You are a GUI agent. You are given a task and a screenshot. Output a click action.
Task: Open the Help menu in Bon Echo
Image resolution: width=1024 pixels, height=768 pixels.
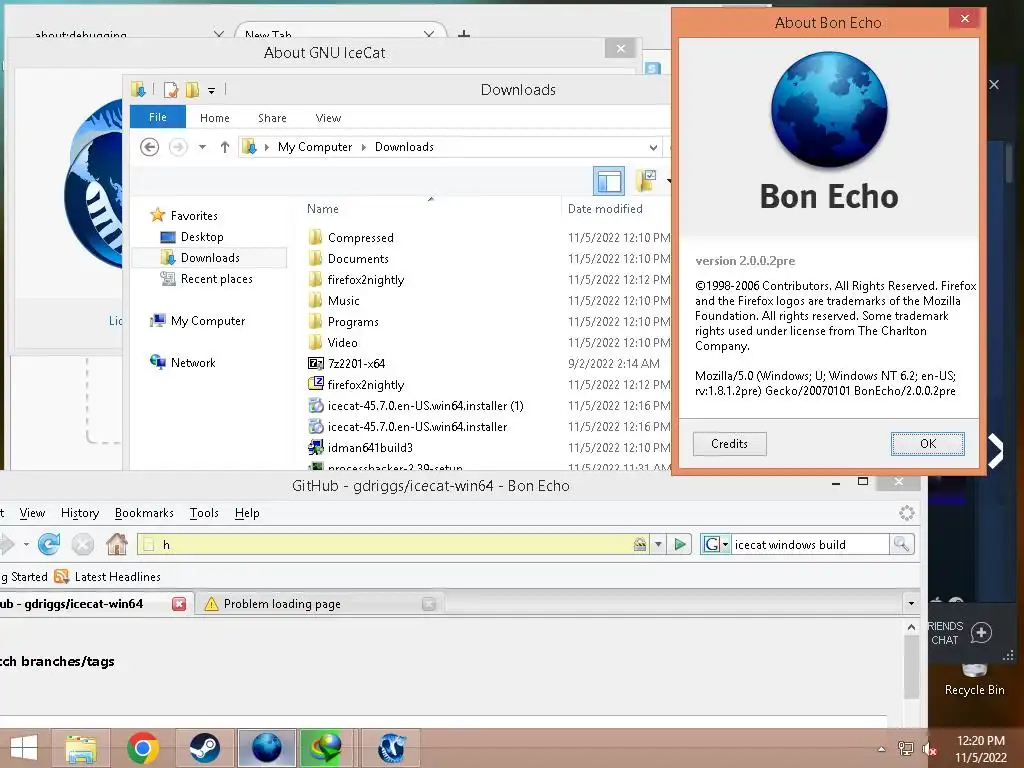pos(247,513)
